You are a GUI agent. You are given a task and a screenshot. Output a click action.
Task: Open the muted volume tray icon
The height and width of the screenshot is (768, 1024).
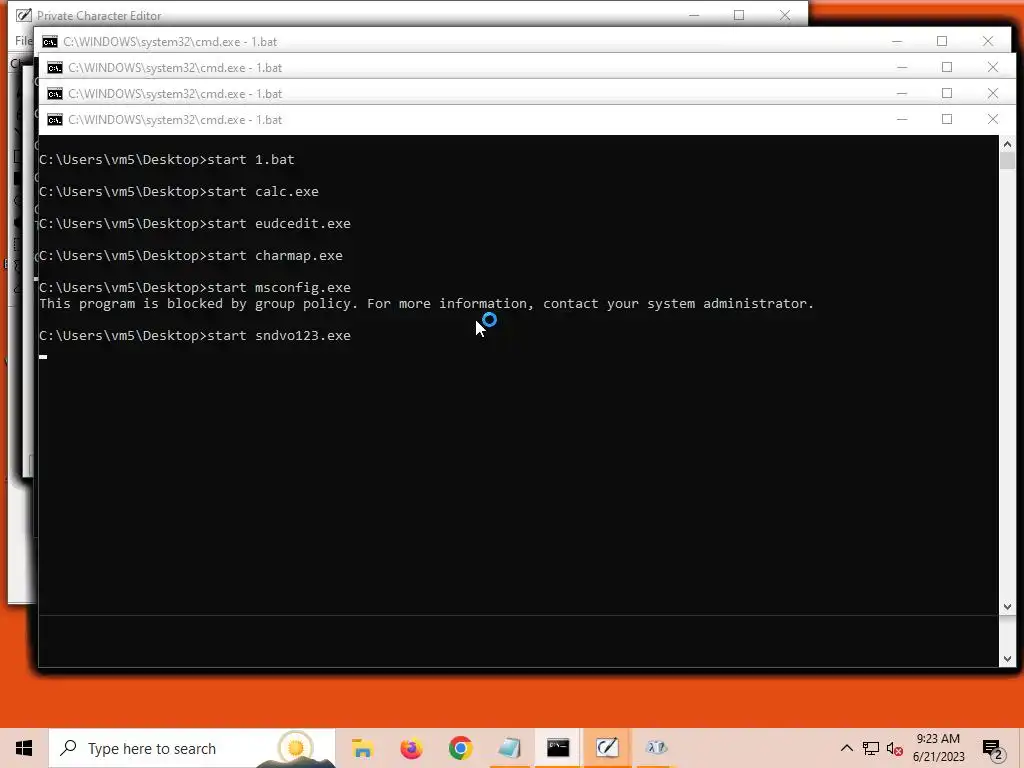click(x=895, y=748)
